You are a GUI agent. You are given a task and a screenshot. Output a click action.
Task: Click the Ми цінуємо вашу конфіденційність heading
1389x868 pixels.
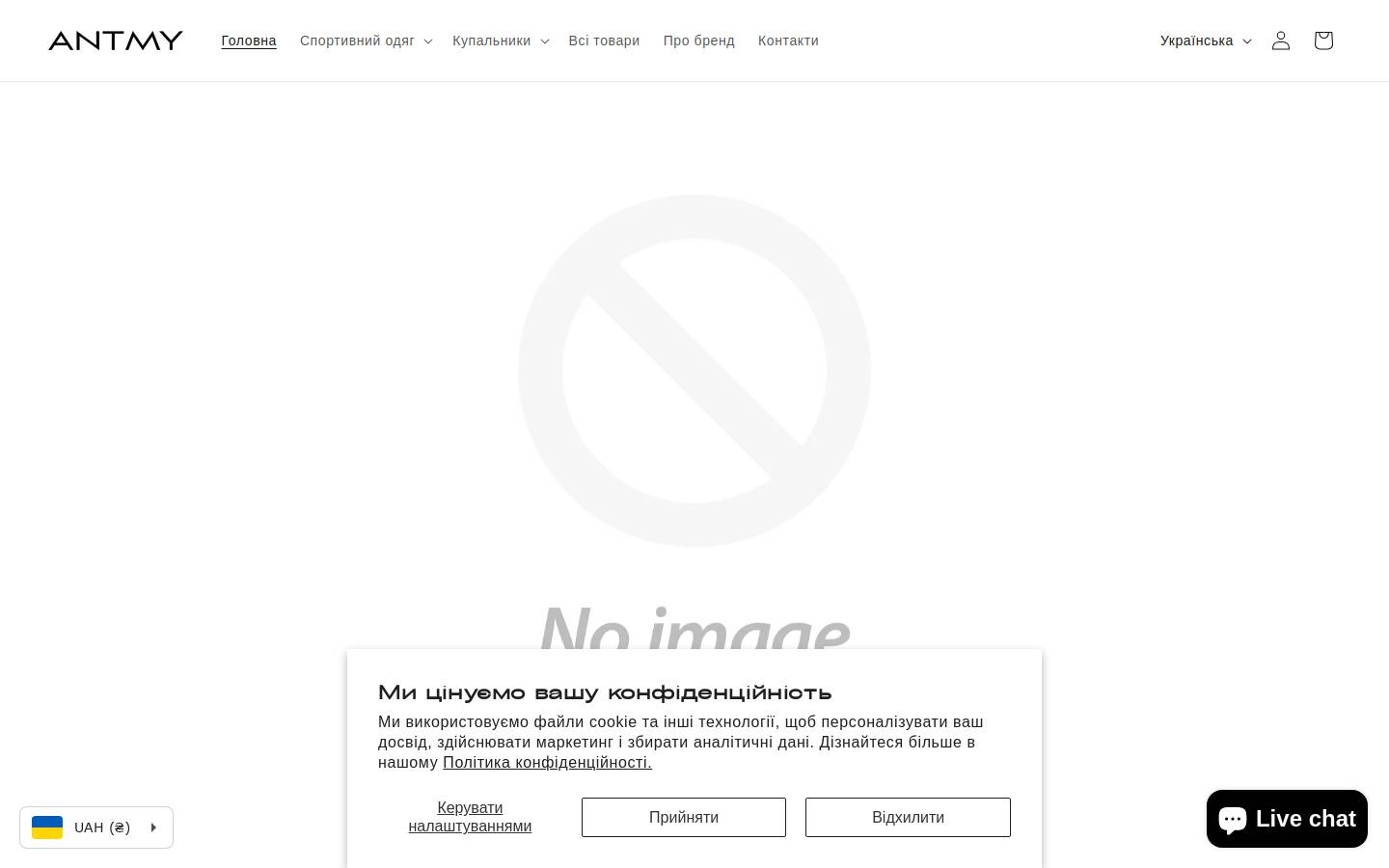605,692
